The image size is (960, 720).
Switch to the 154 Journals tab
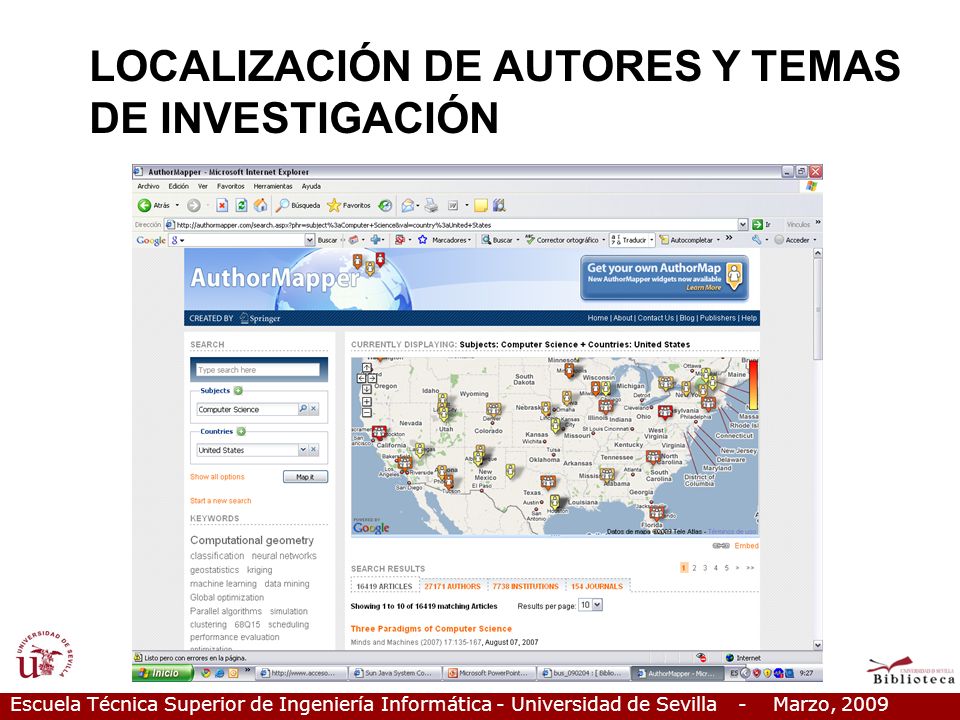click(x=597, y=587)
